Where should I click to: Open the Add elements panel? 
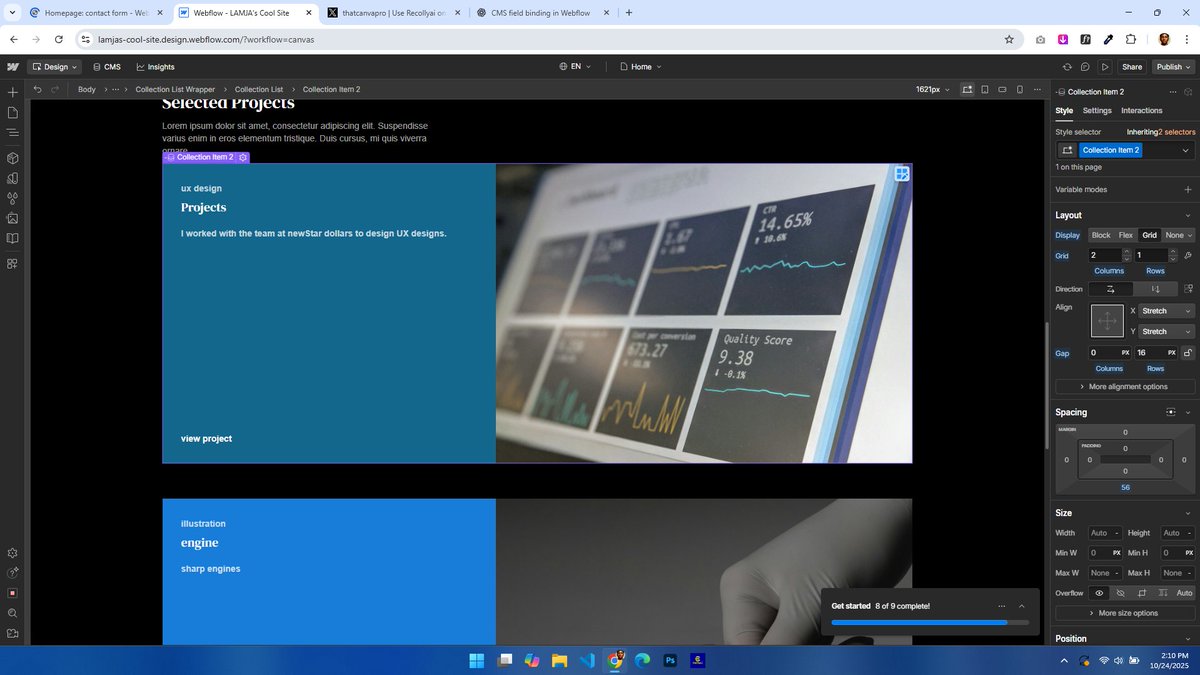(12, 92)
